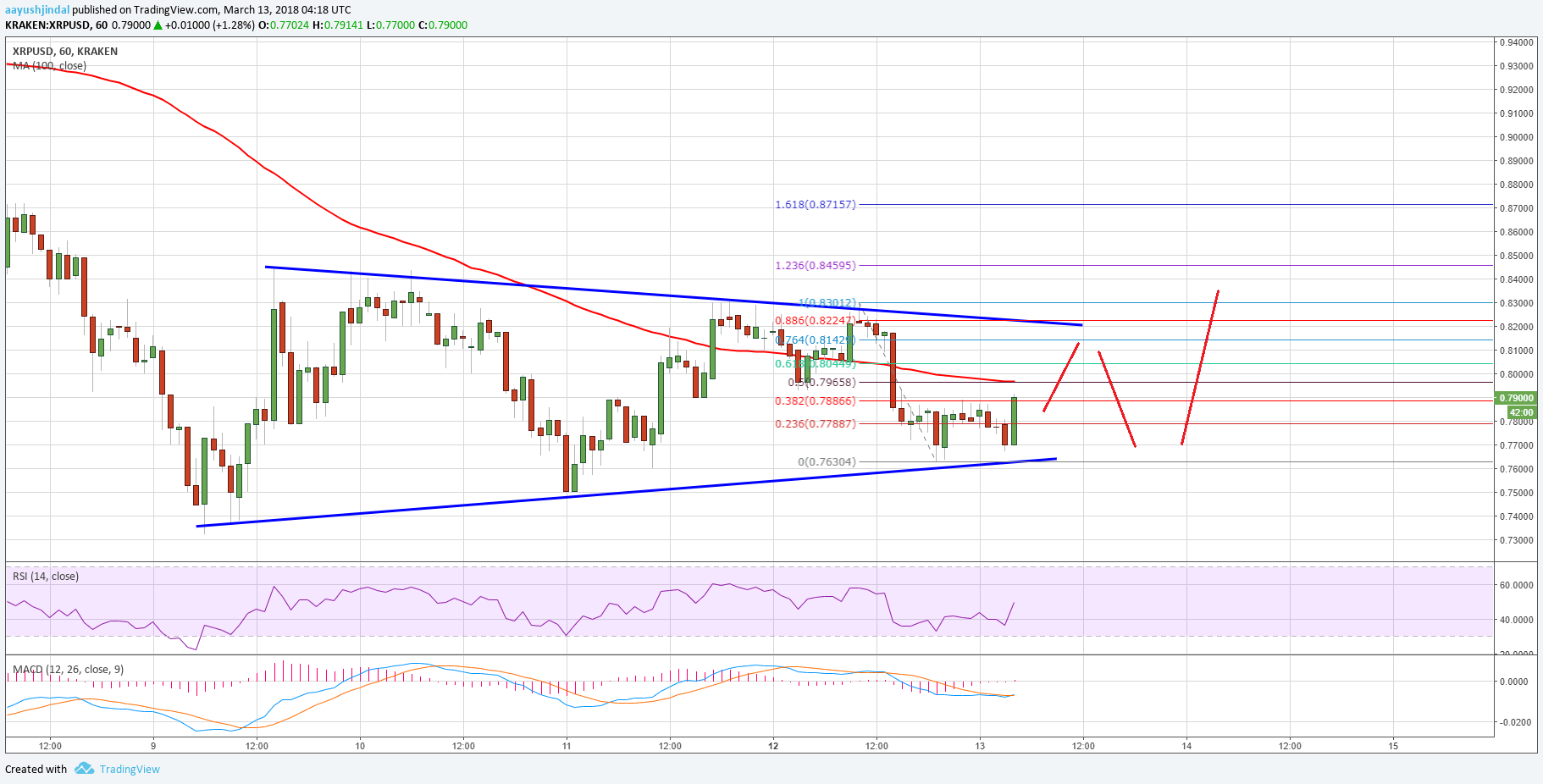Click the 0.90000 price axis value

click(x=1516, y=137)
